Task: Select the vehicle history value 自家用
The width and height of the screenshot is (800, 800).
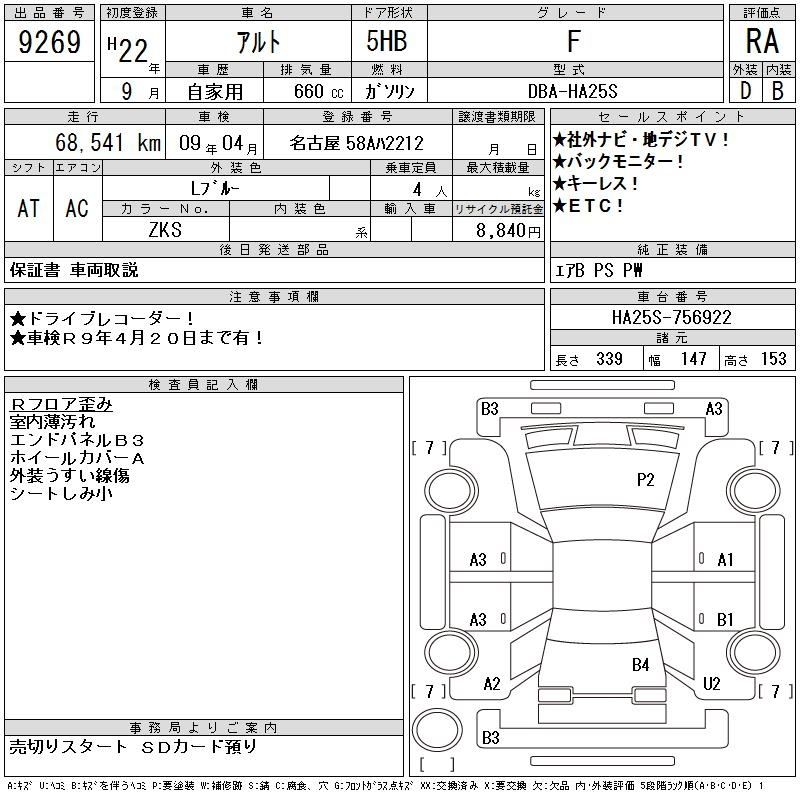Action: click(215, 92)
